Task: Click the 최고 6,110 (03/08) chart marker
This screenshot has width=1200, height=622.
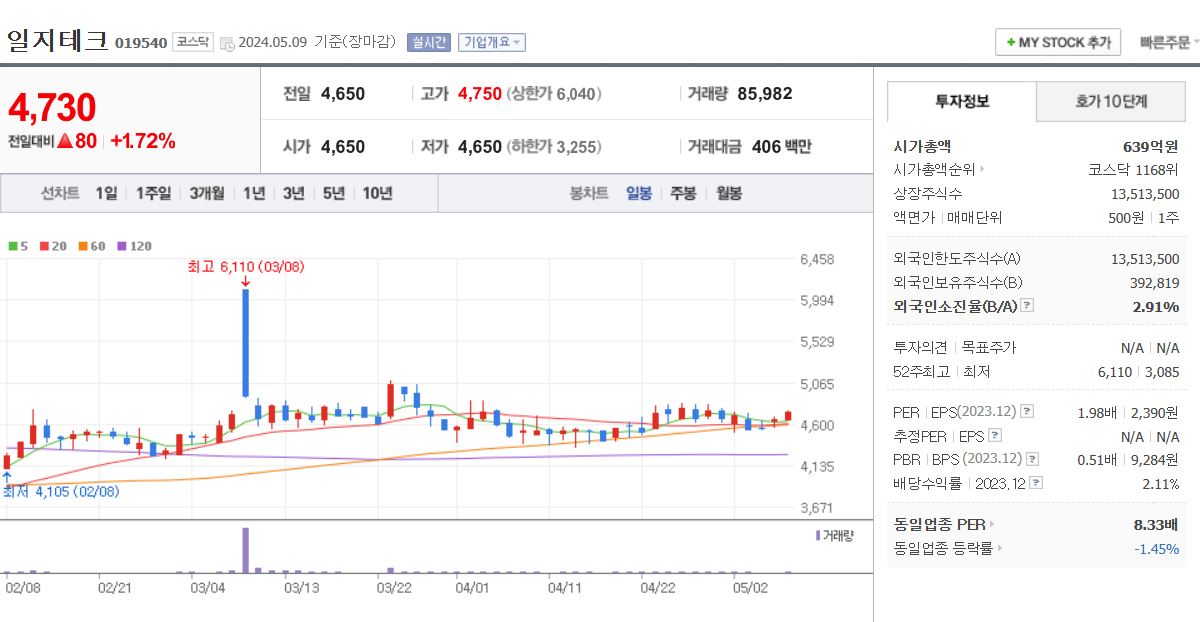Action: click(x=245, y=267)
